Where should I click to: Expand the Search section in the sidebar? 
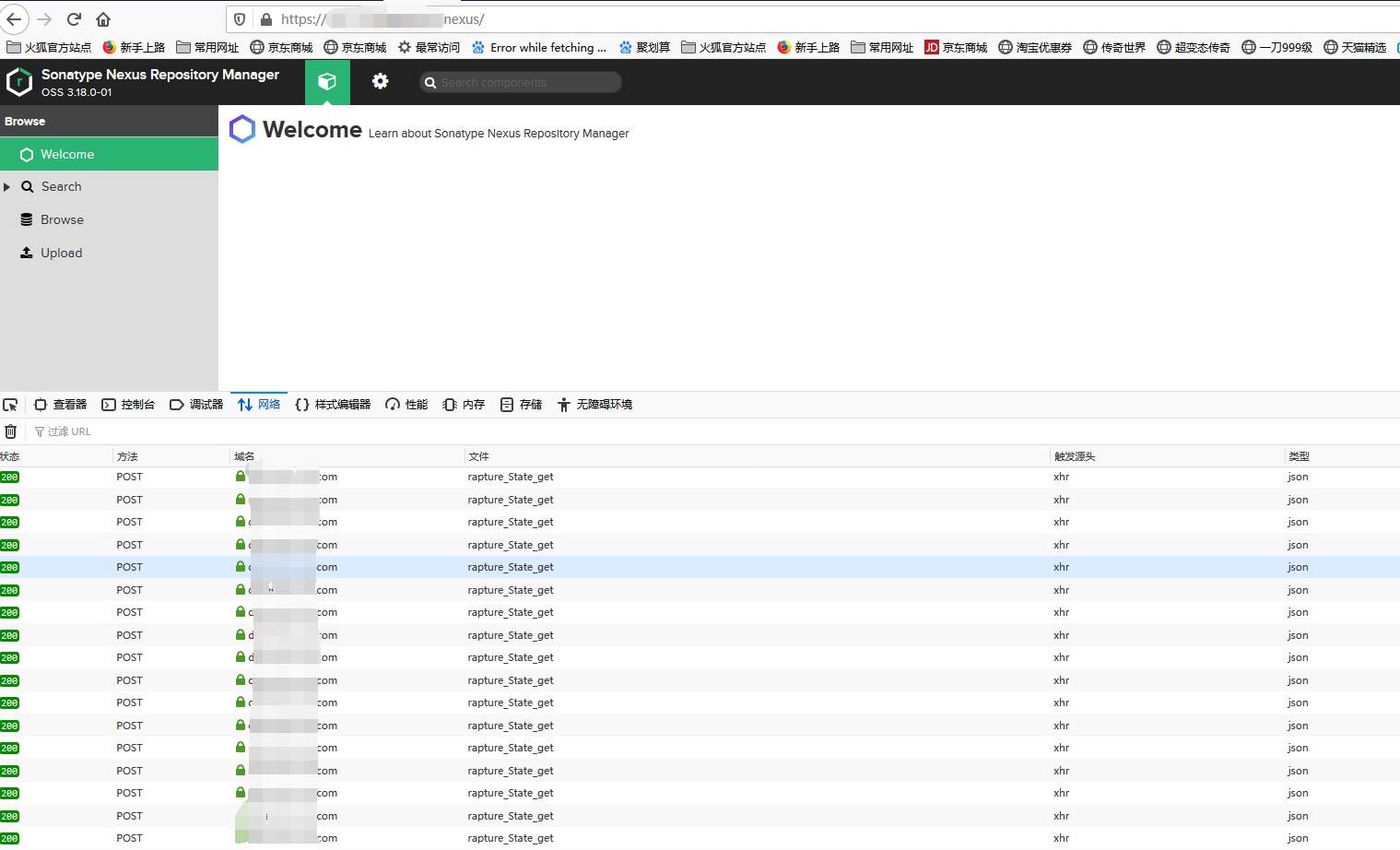[x=7, y=186]
